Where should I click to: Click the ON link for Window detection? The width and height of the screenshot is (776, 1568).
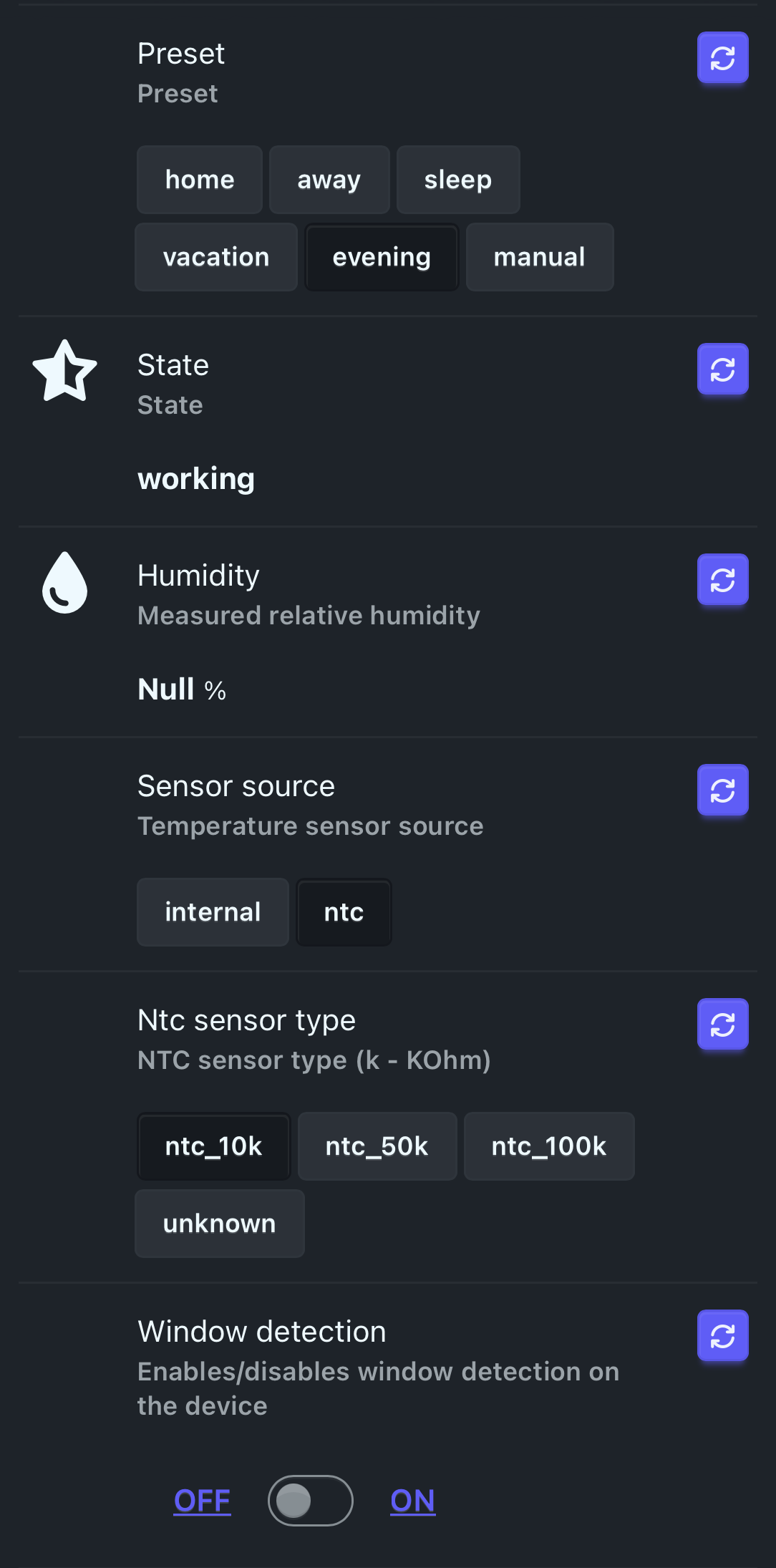pyautogui.click(x=412, y=1501)
